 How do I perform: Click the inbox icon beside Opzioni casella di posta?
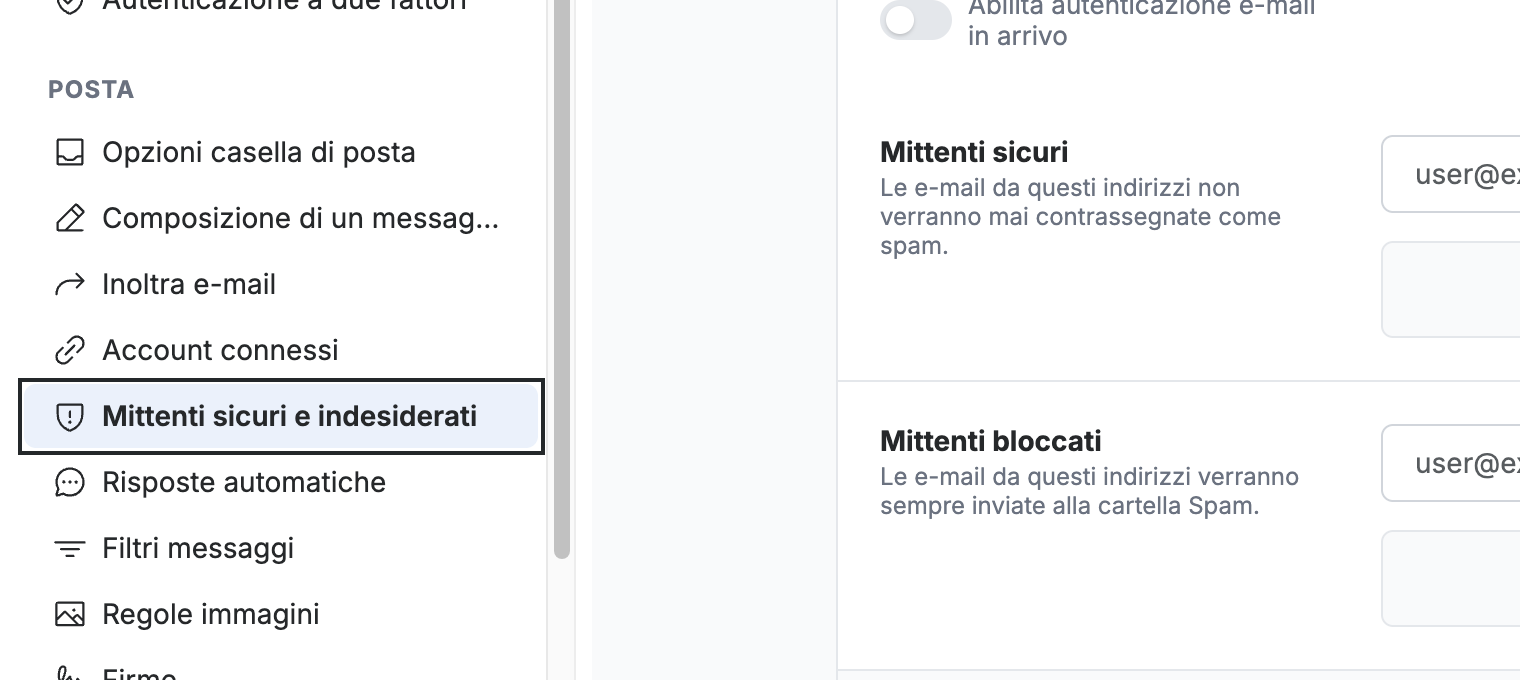[69, 153]
